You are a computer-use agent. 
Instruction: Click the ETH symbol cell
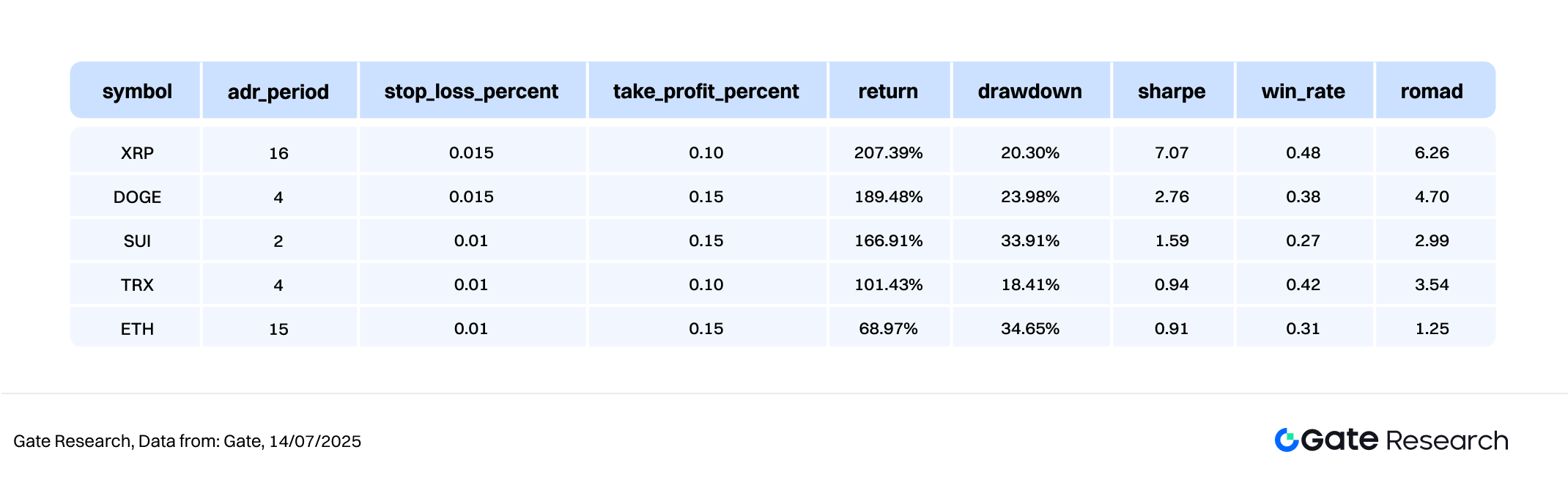click(x=137, y=329)
